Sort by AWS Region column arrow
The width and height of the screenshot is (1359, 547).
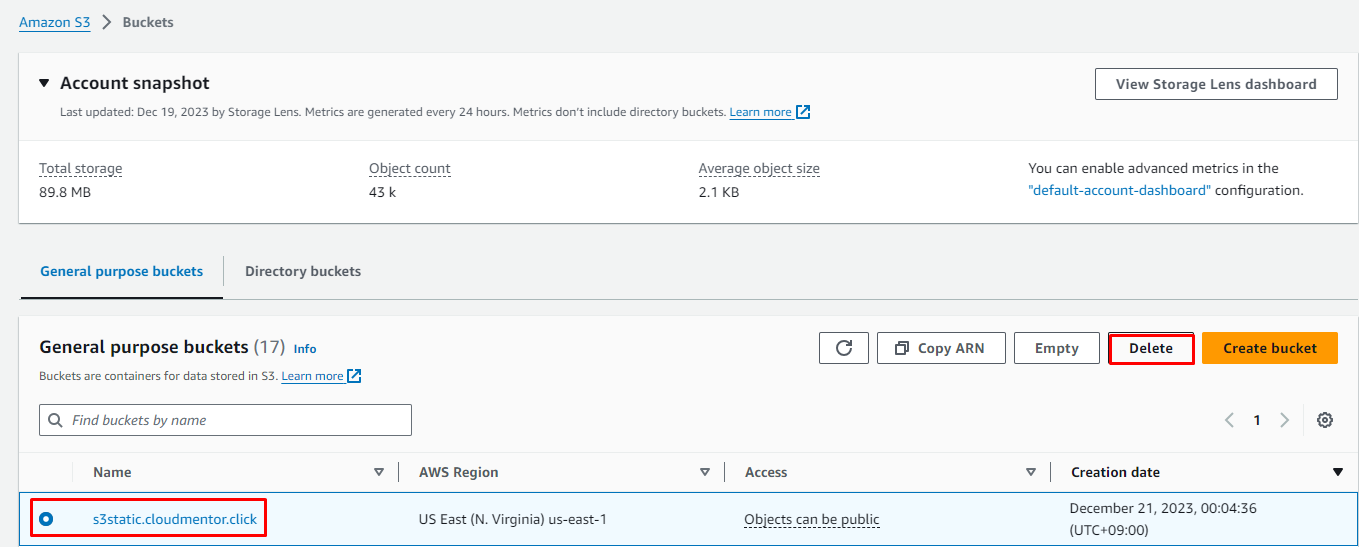click(x=705, y=472)
